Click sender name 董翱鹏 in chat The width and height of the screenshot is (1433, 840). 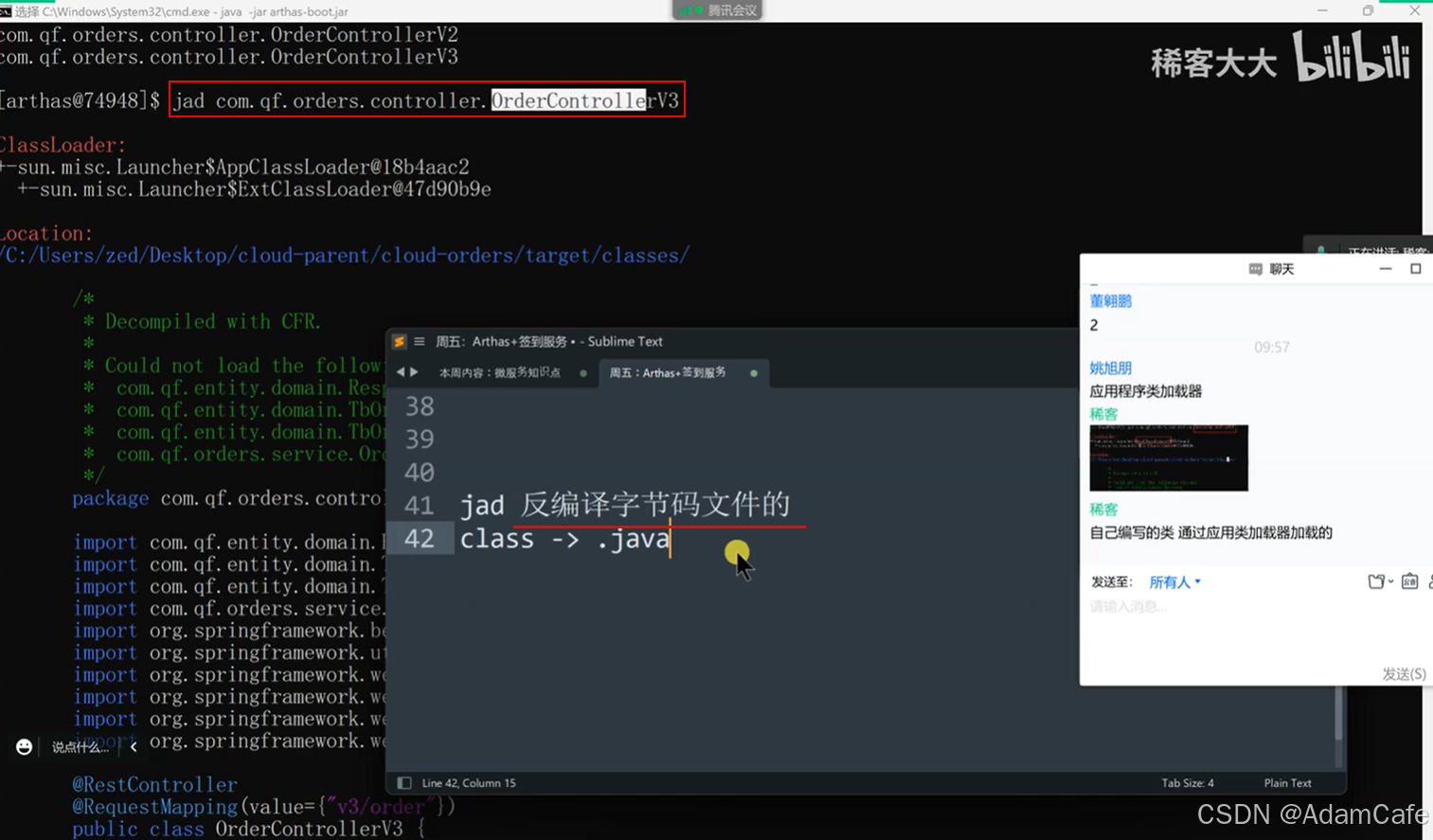1110,301
